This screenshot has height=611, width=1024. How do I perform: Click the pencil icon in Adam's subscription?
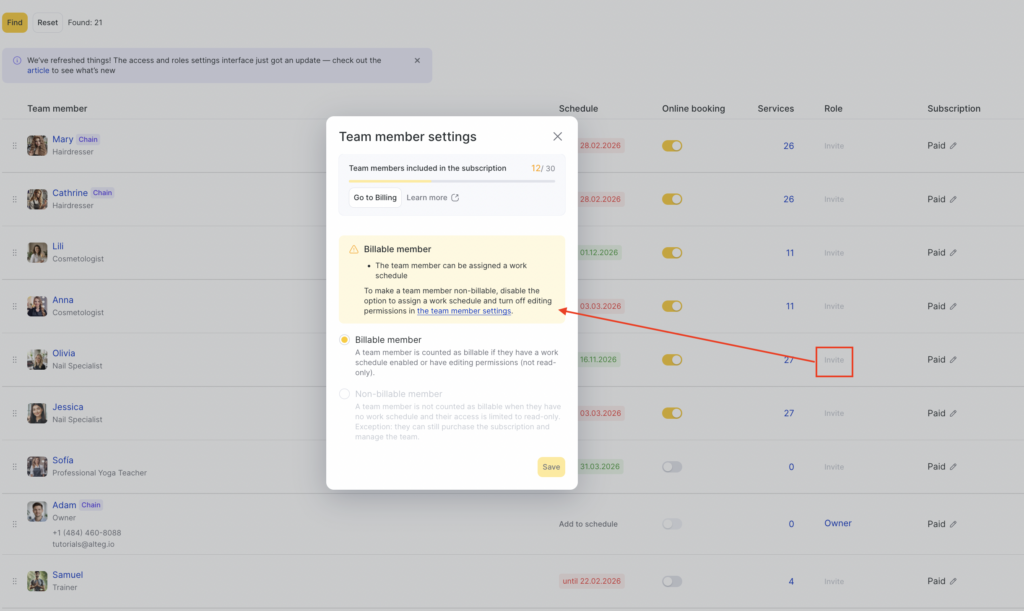tap(953, 524)
